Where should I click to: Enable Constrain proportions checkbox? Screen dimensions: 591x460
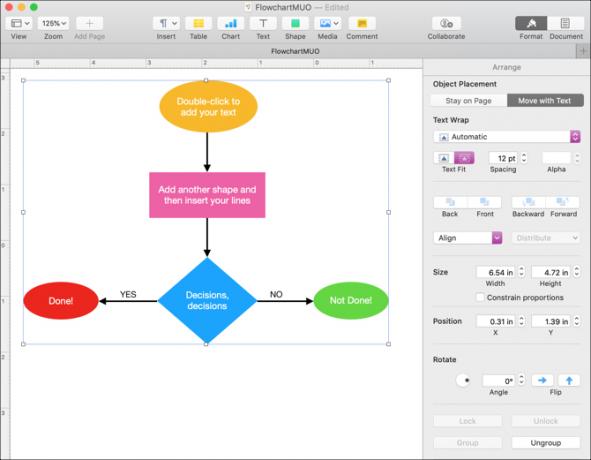[480, 297]
